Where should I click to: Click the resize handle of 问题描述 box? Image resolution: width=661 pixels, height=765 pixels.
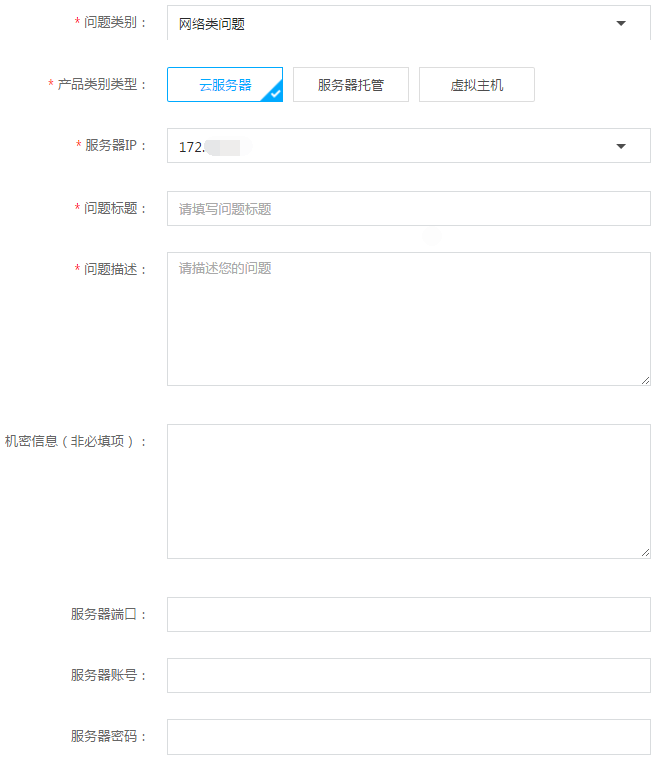click(645, 381)
